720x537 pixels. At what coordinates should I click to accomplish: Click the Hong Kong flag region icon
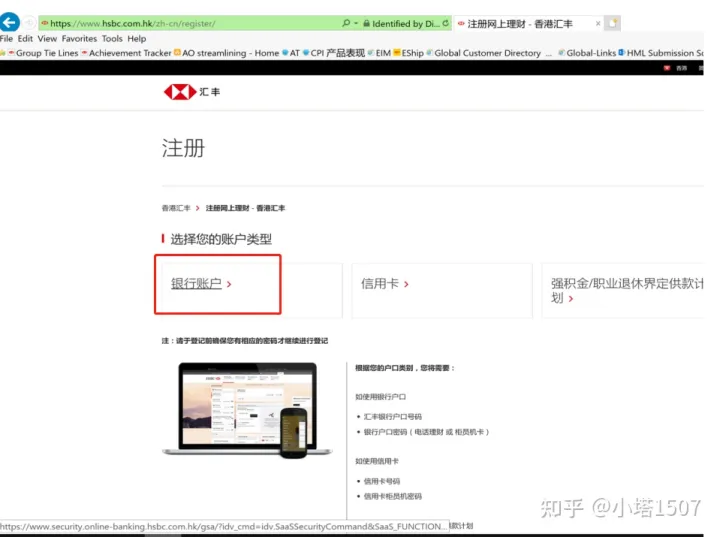[x=667, y=68]
